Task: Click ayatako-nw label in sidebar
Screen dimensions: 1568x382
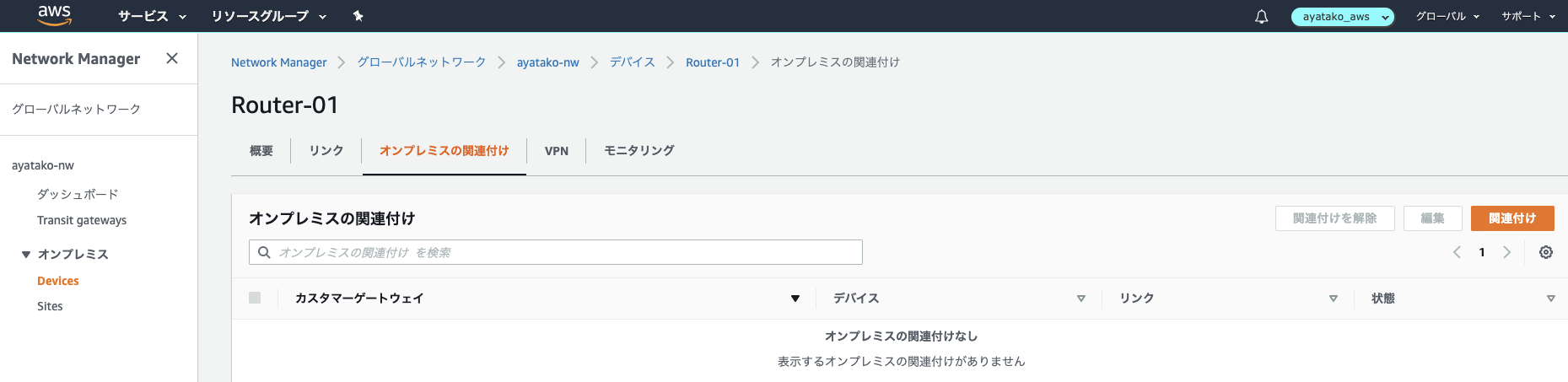Action: coord(43,165)
